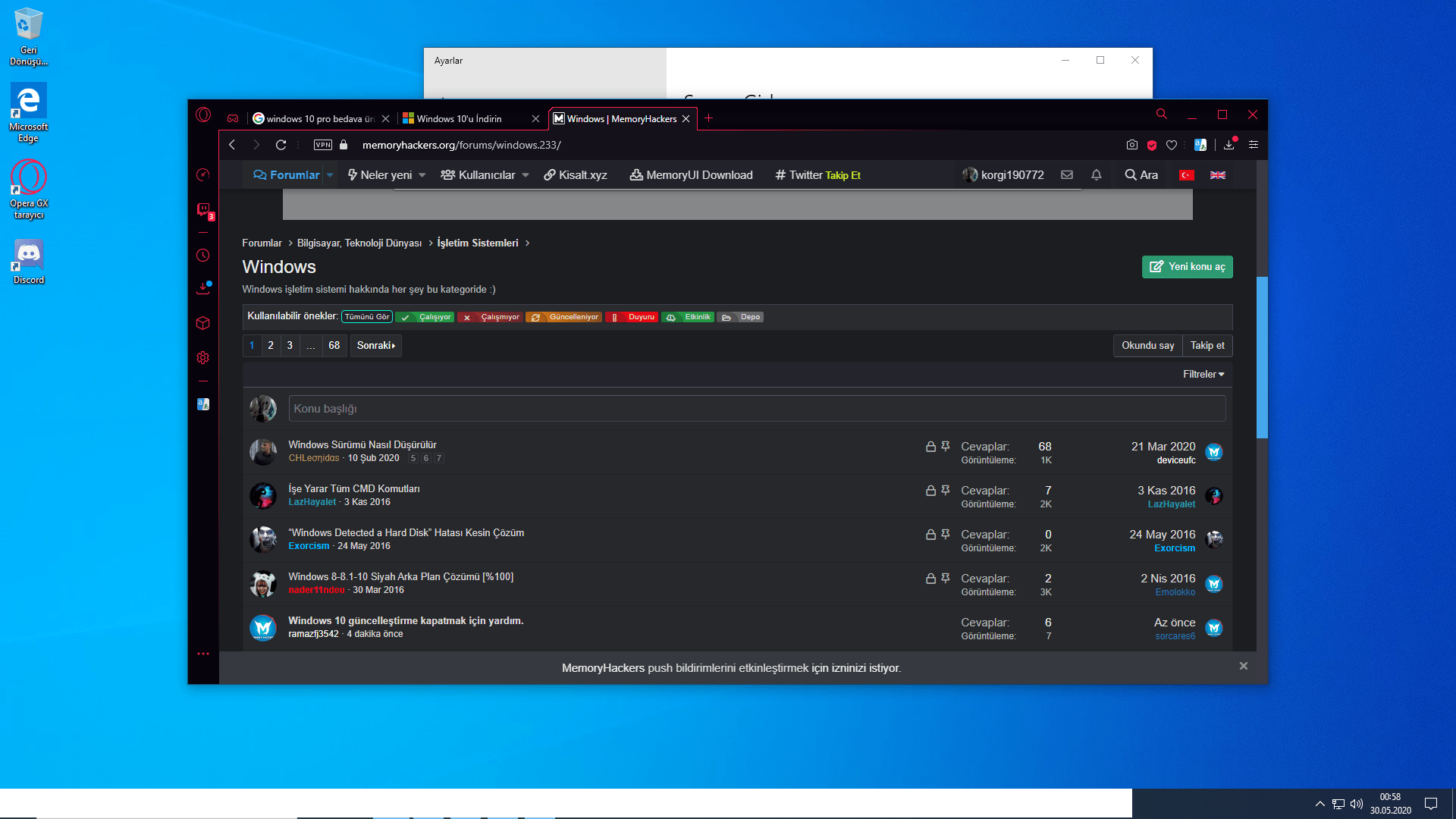Search open tabs with the magnifier icon
This screenshot has width=1456, height=819.
coord(1161,115)
